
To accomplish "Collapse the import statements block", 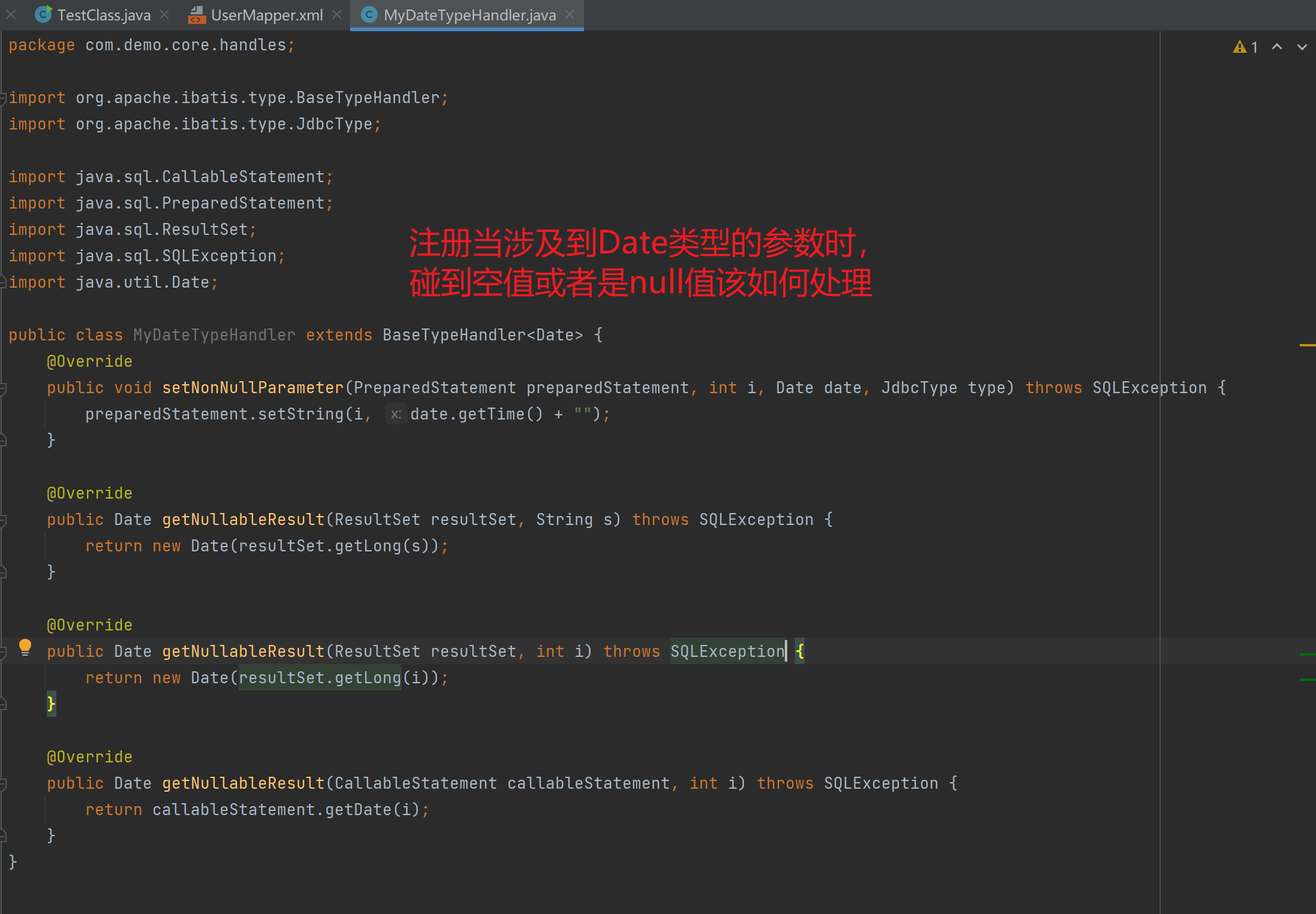I will 3,98.
